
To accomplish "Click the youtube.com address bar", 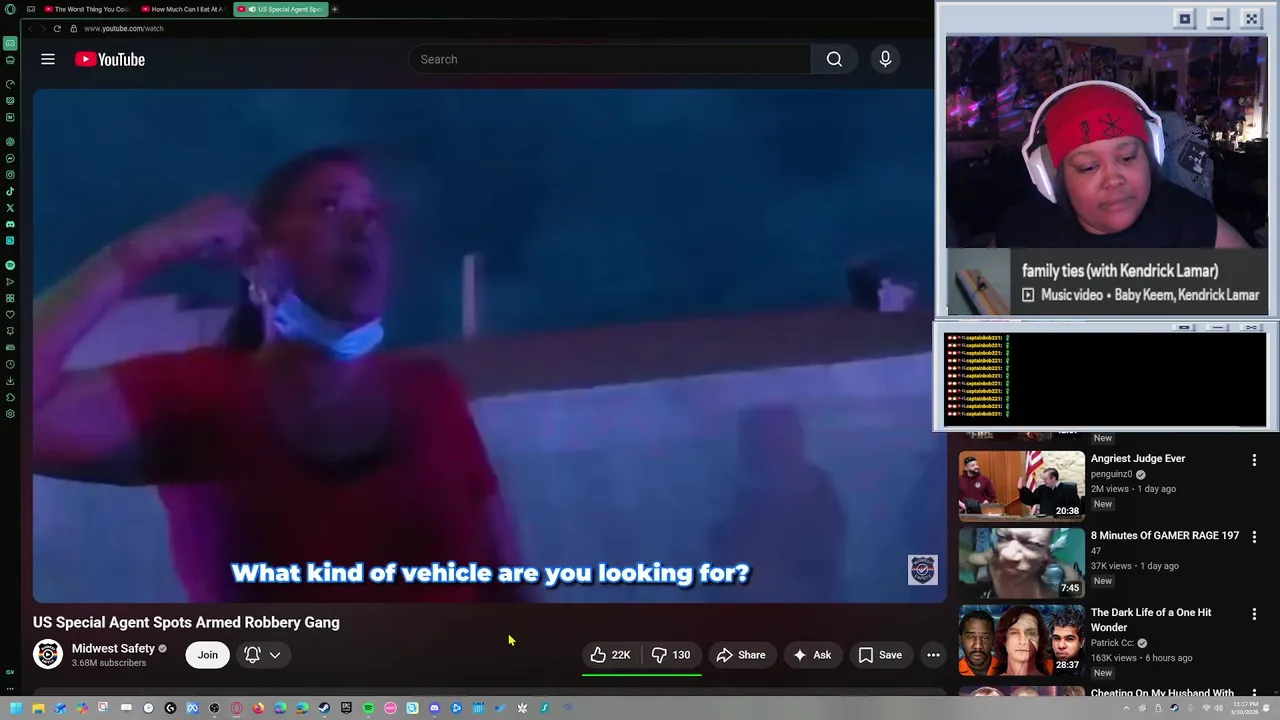I will 124,28.
